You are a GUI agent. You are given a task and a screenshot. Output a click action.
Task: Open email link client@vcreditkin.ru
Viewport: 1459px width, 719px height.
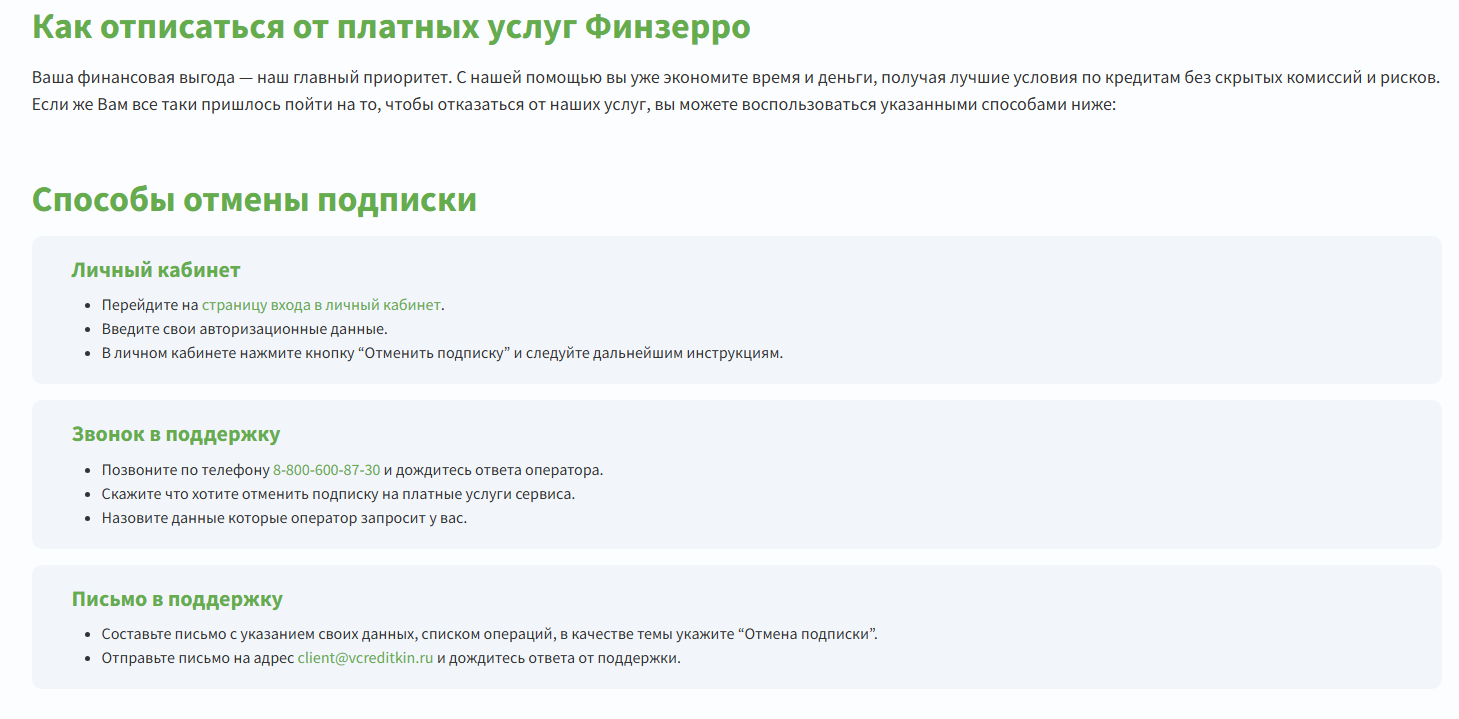coord(365,658)
